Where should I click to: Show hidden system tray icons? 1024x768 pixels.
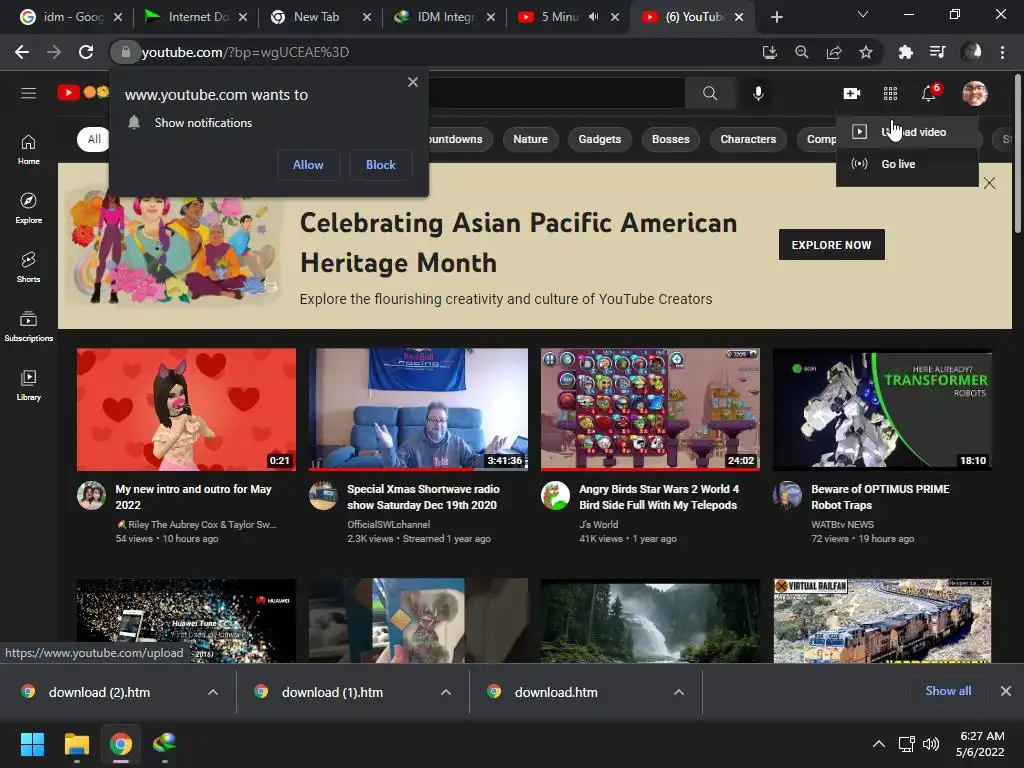pos(879,744)
